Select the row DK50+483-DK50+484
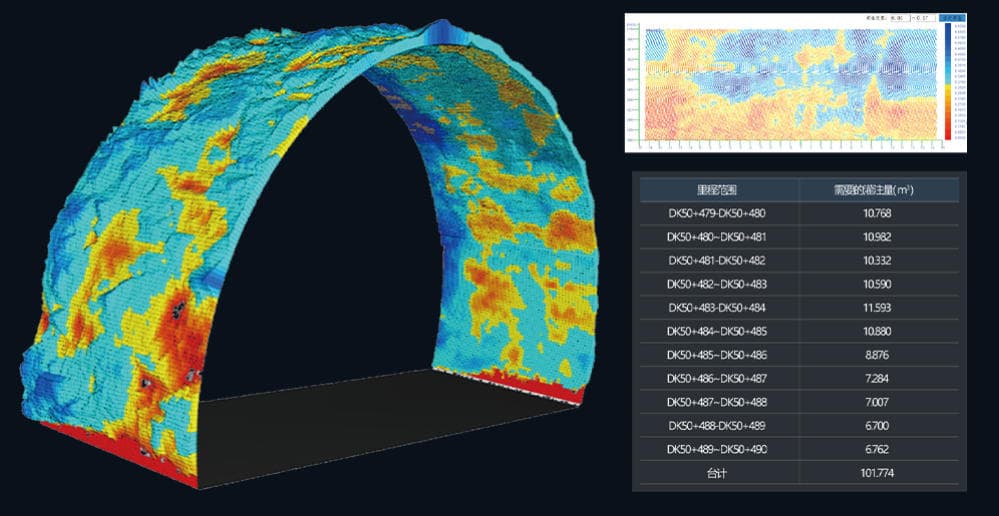This screenshot has height=516, width=999. [x=799, y=308]
